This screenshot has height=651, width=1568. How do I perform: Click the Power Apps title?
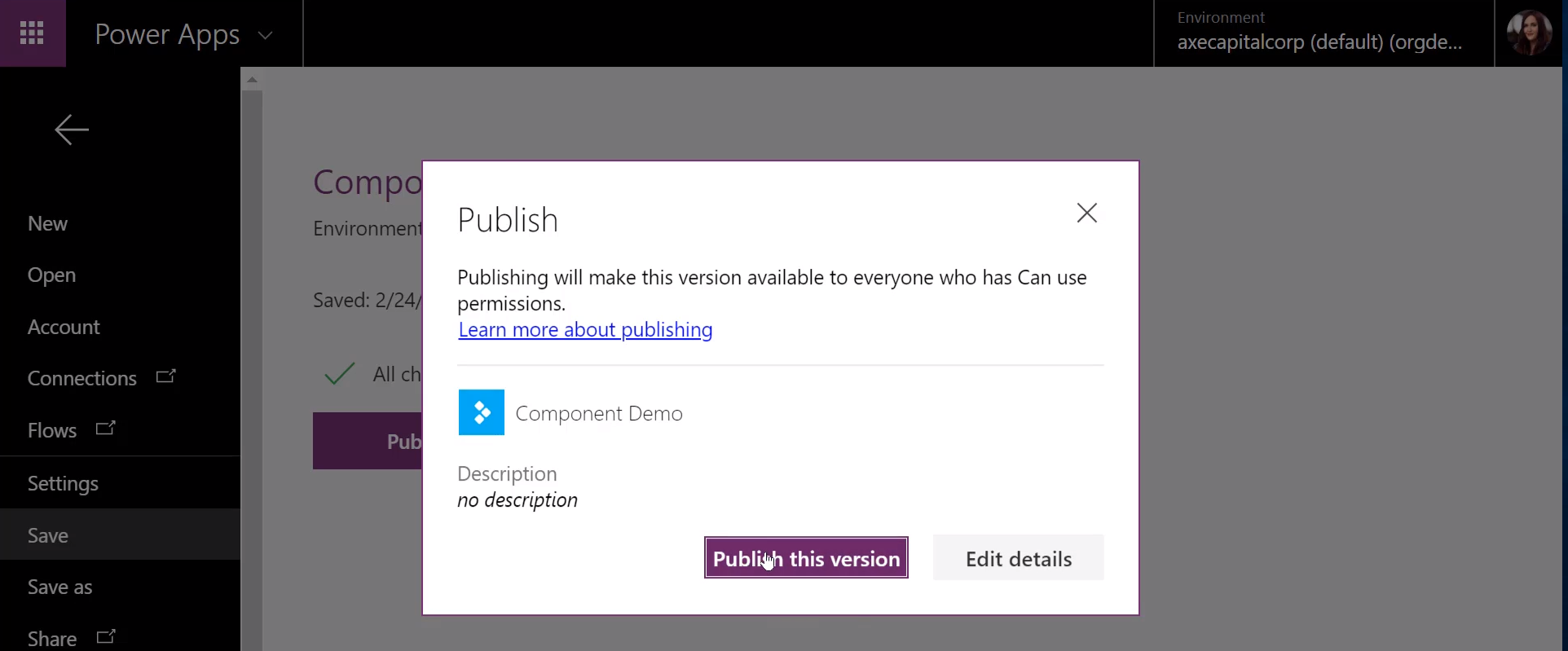point(167,34)
